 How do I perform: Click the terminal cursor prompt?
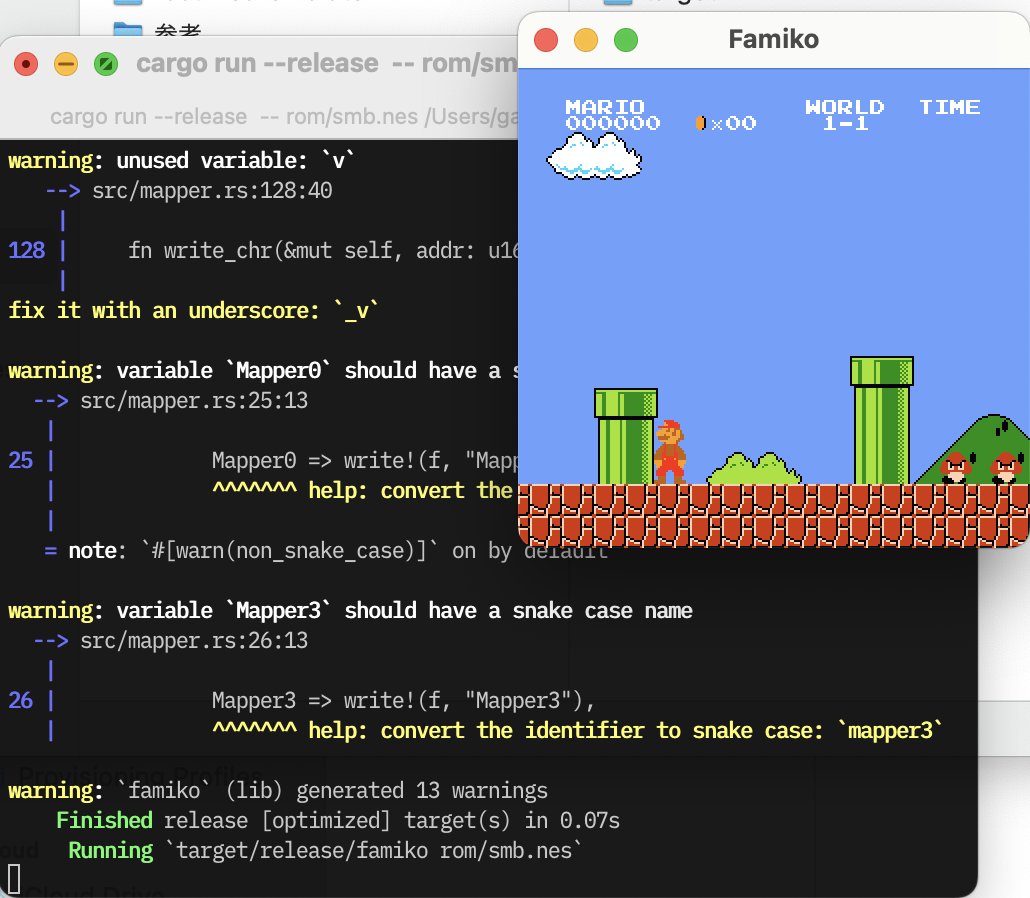(14, 880)
